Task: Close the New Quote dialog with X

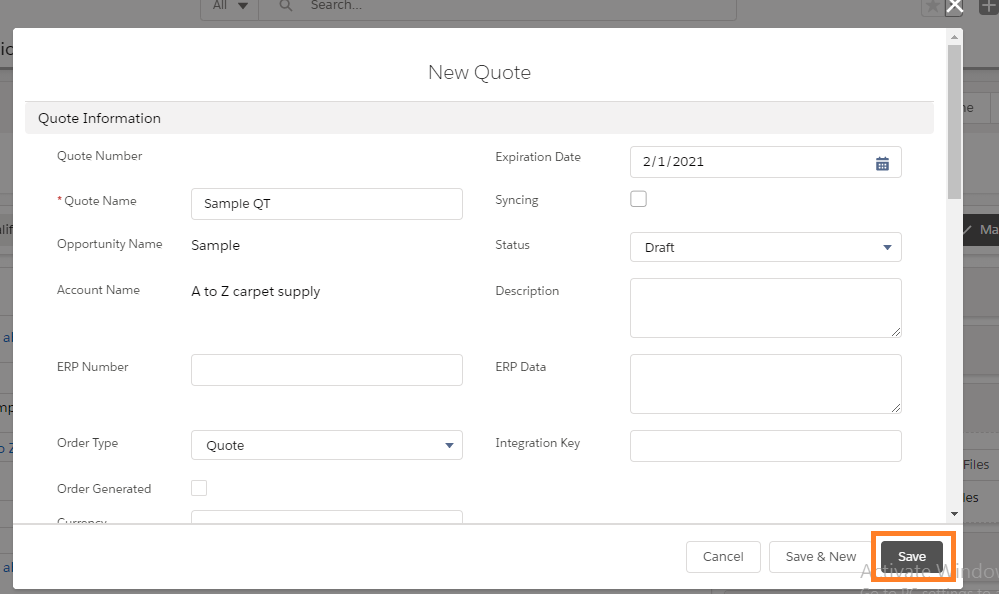Action: pos(954,7)
